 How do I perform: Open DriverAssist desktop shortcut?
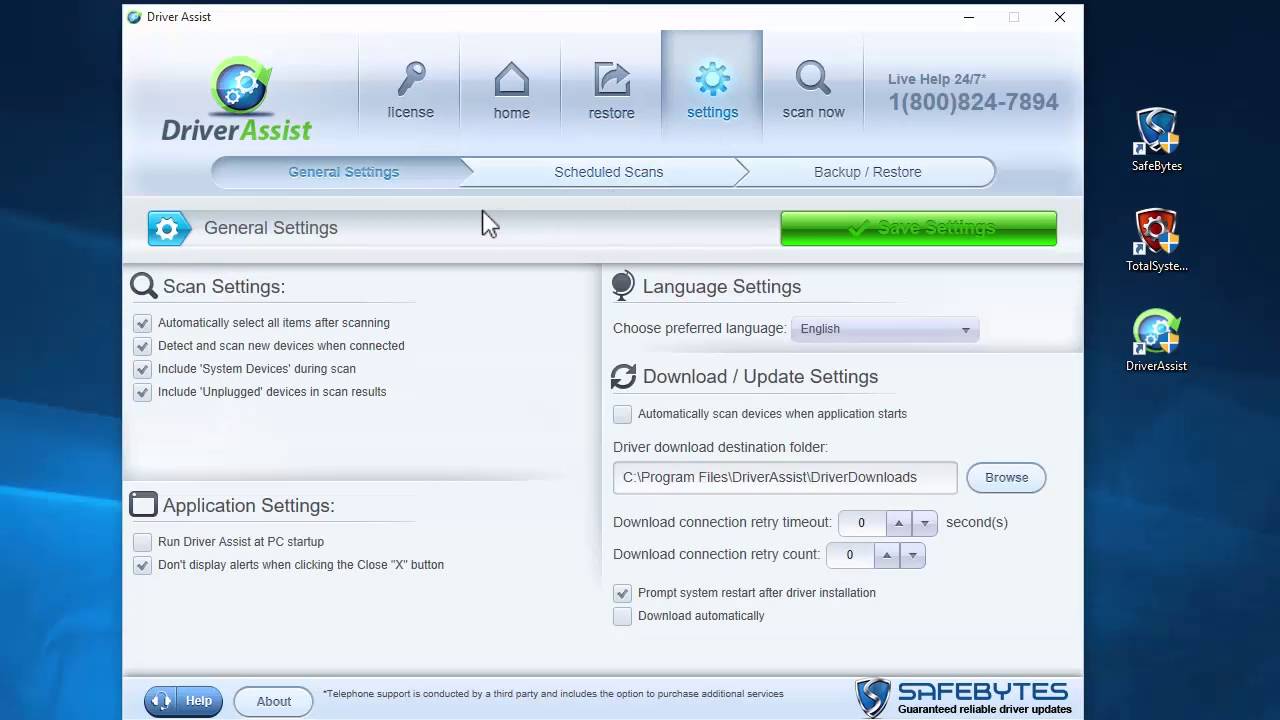coord(1157,341)
